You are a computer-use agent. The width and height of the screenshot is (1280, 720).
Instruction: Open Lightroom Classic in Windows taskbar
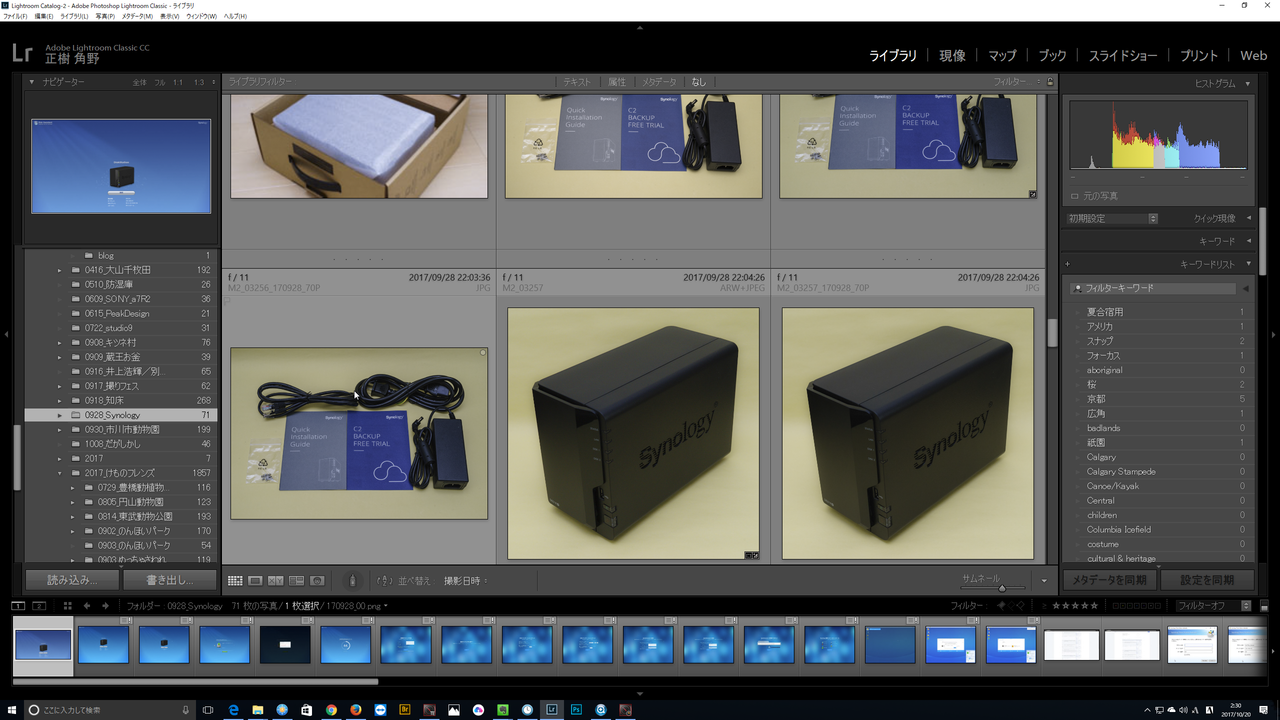(x=552, y=709)
